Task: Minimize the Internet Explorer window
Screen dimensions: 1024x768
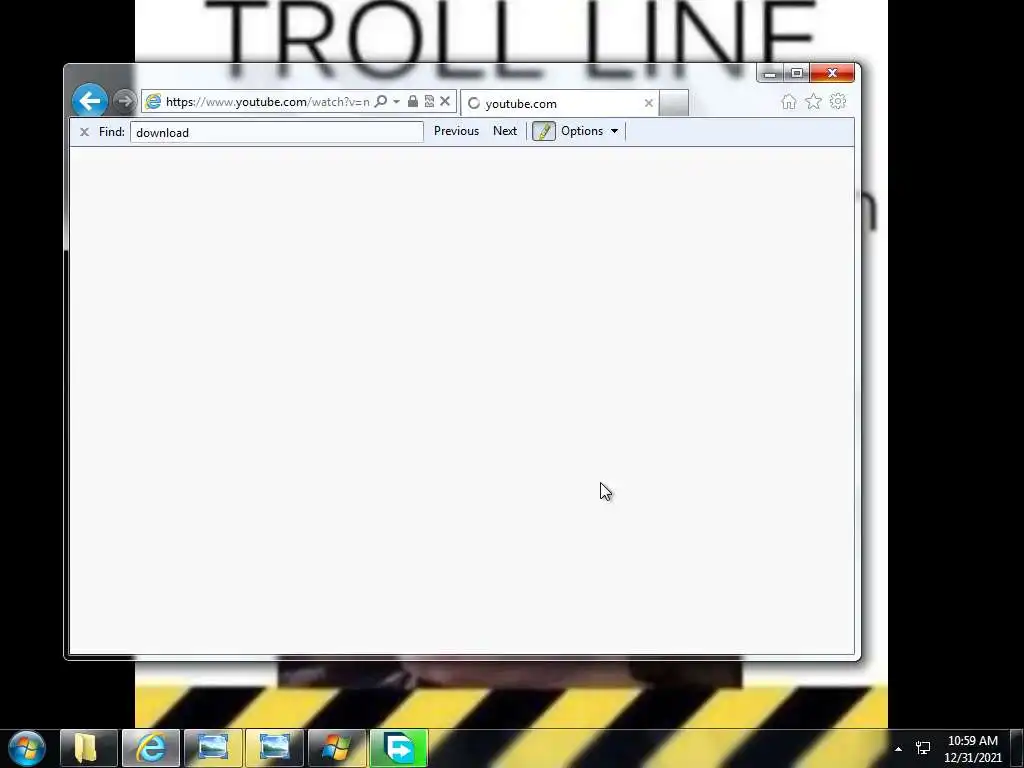Action: point(770,73)
